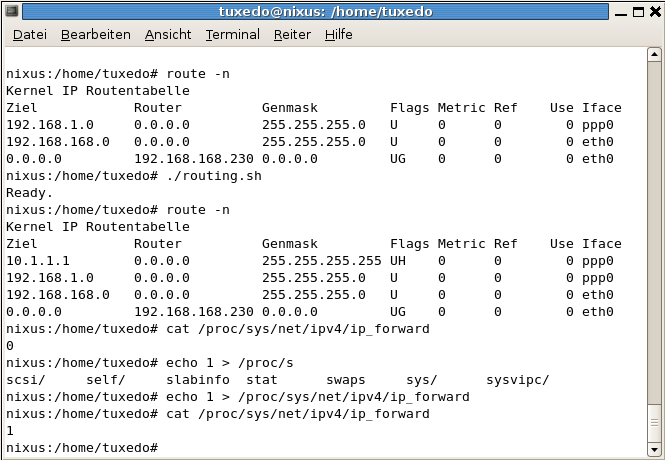Open the Ansicht menu
This screenshot has width=665, height=460.
[x=167, y=34]
